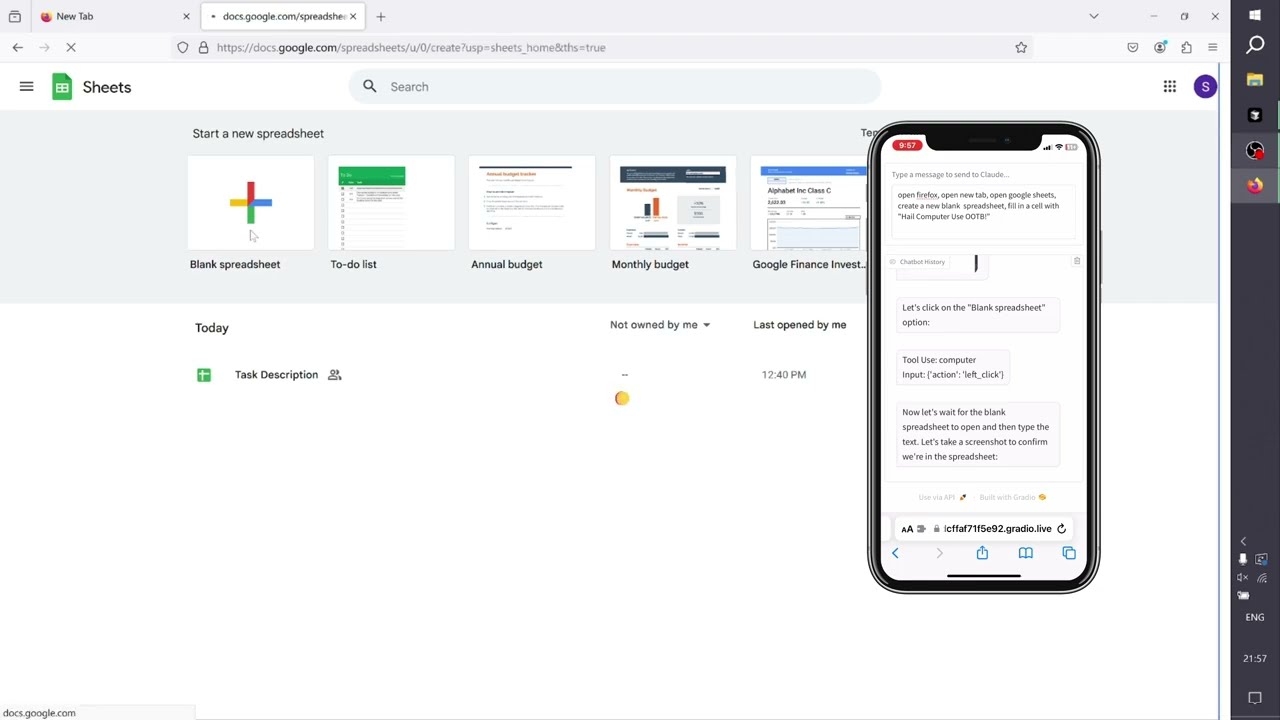Tap reload icon in phone address bar

[1061, 529]
